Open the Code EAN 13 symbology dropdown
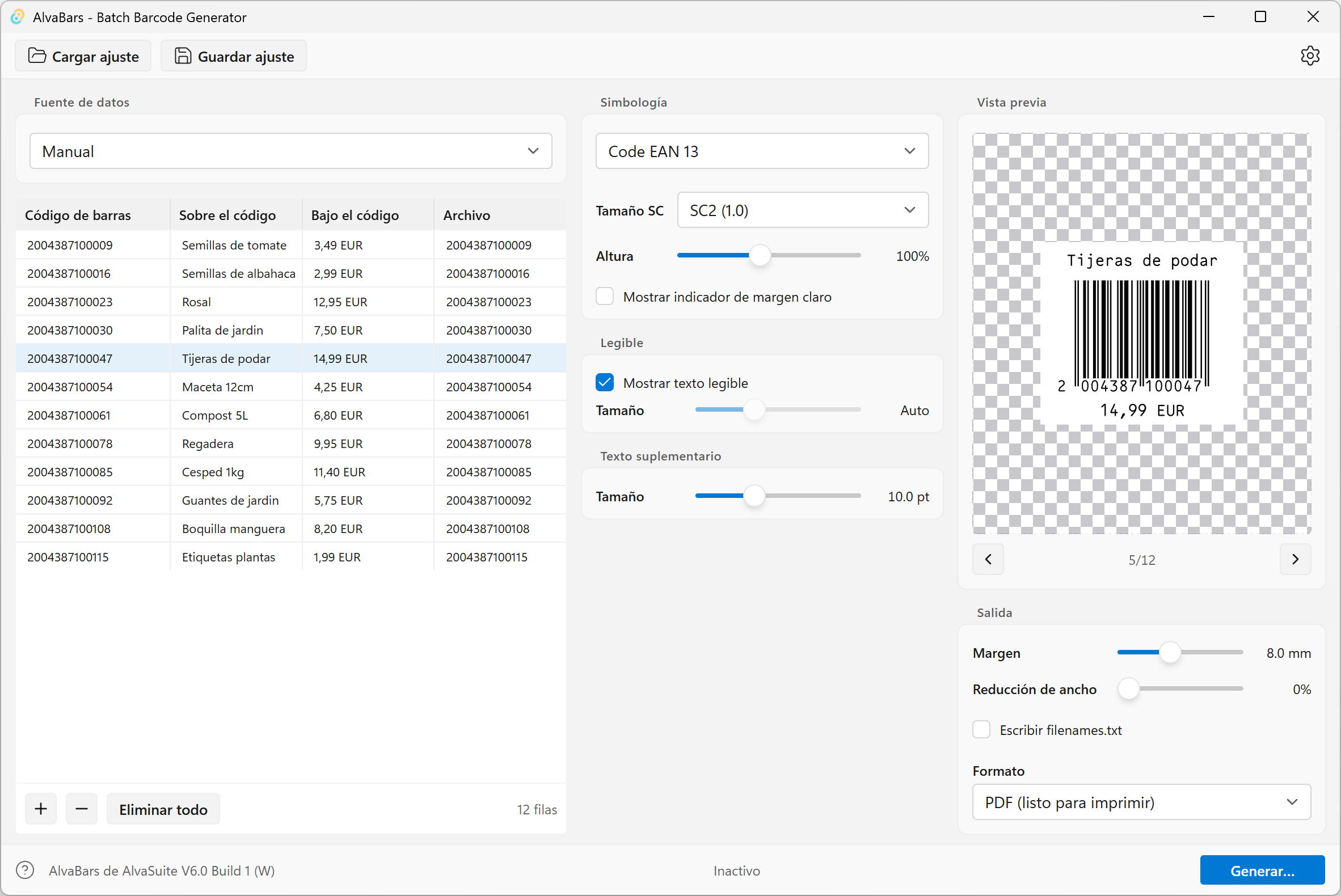The image size is (1341, 896). pos(762,151)
